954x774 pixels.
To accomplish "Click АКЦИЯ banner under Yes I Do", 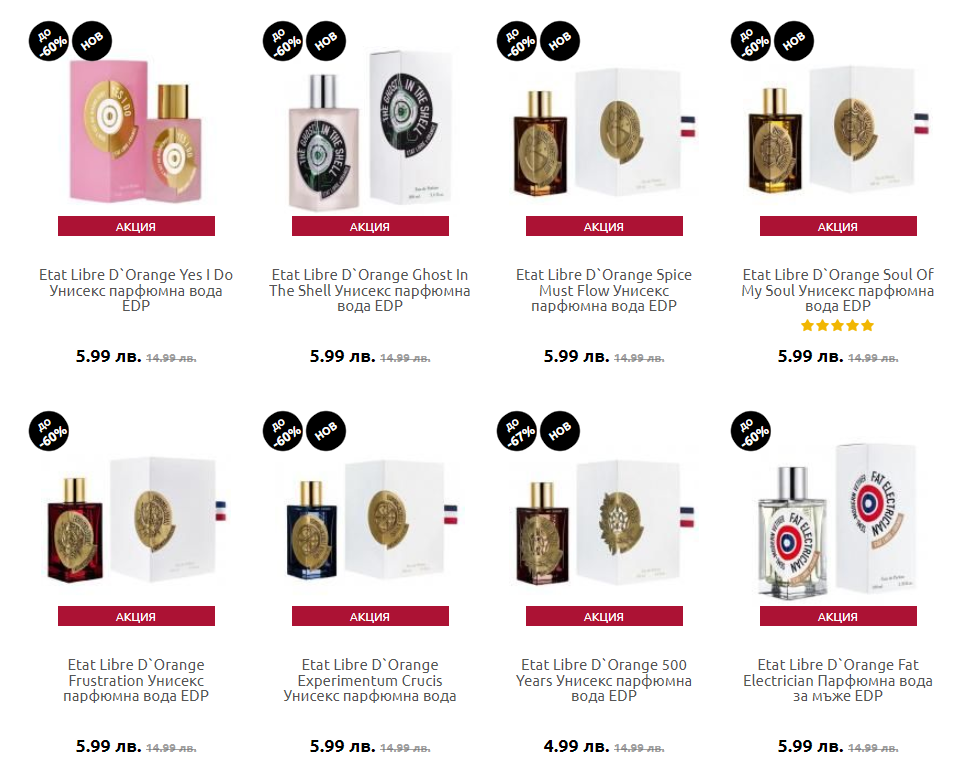I will coord(136,227).
